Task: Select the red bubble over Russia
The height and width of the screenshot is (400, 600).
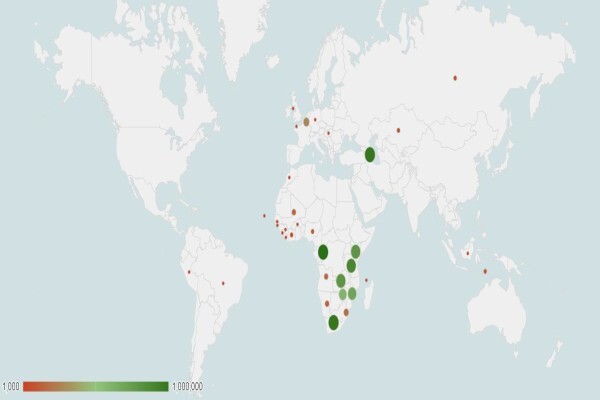Action: [x=455, y=78]
